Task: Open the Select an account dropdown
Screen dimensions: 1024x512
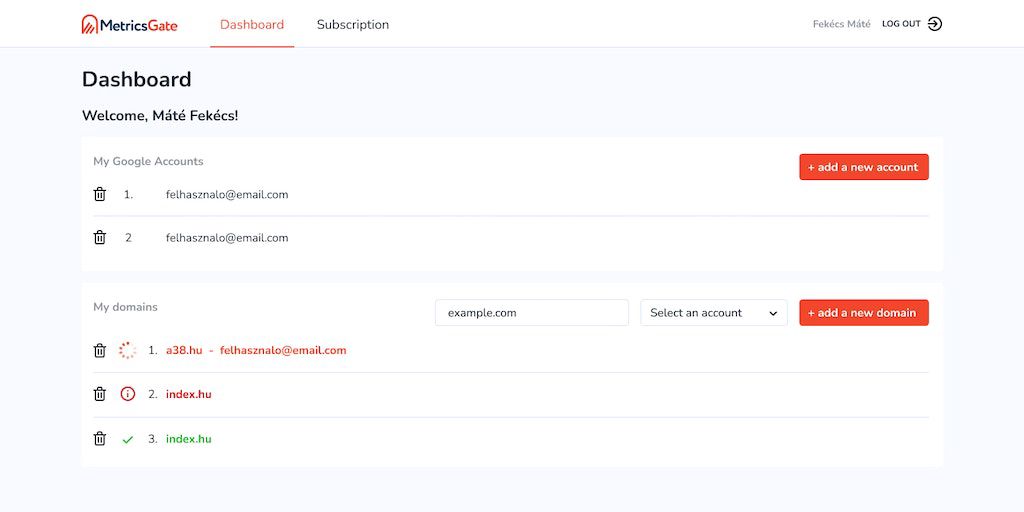Action: (713, 313)
